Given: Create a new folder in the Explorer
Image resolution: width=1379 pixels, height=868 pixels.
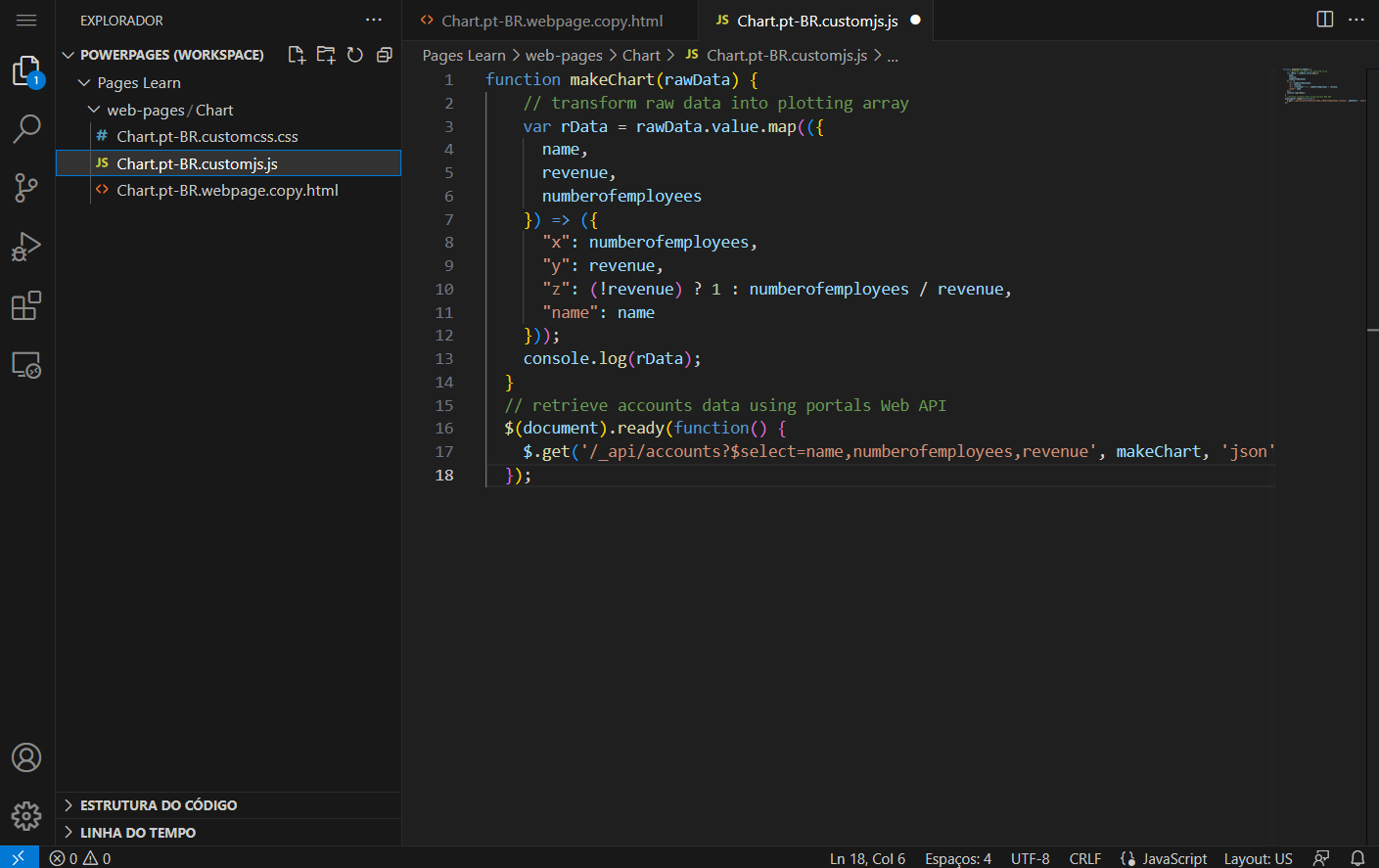Looking at the screenshot, I should tap(326, 55).
